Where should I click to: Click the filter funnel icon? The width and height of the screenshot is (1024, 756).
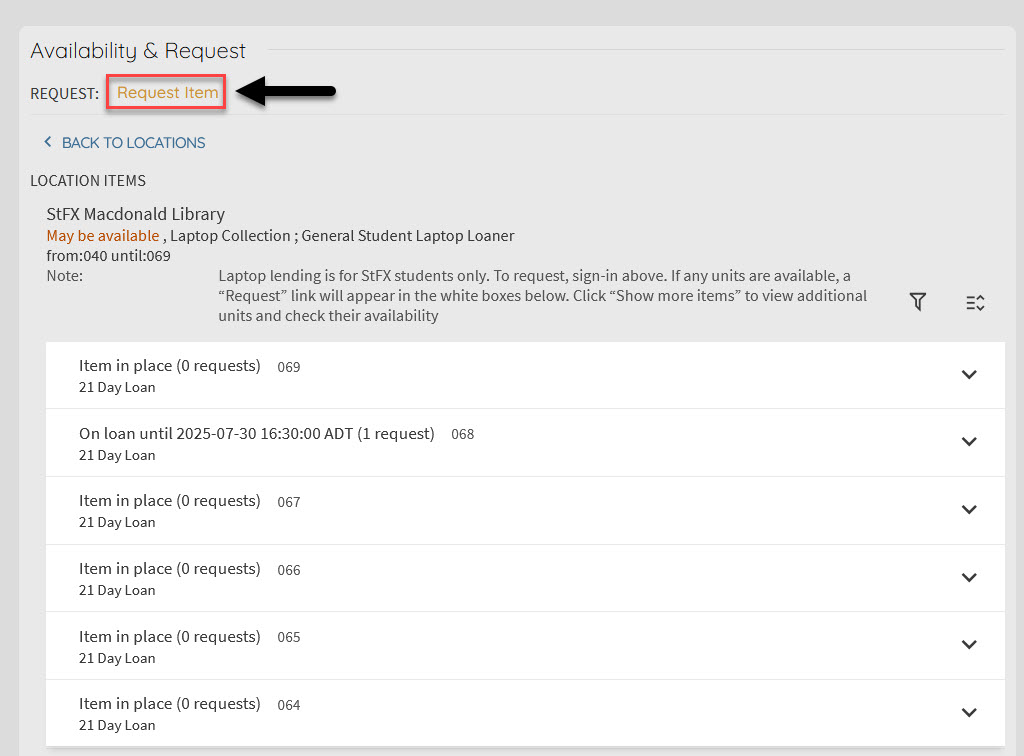click(918, 302)
